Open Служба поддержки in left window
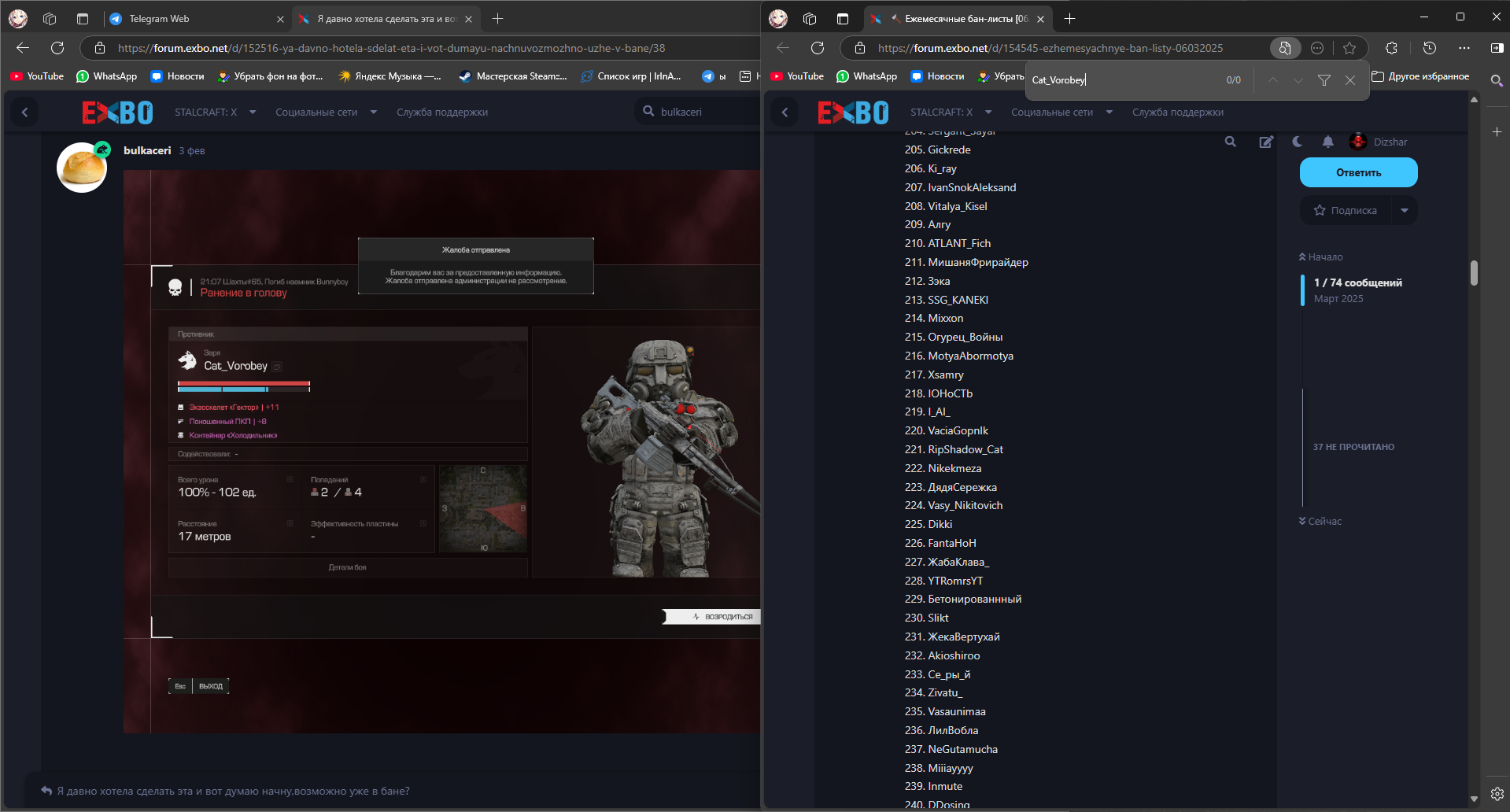1510x812 pixels. click(x=442, y=113)
